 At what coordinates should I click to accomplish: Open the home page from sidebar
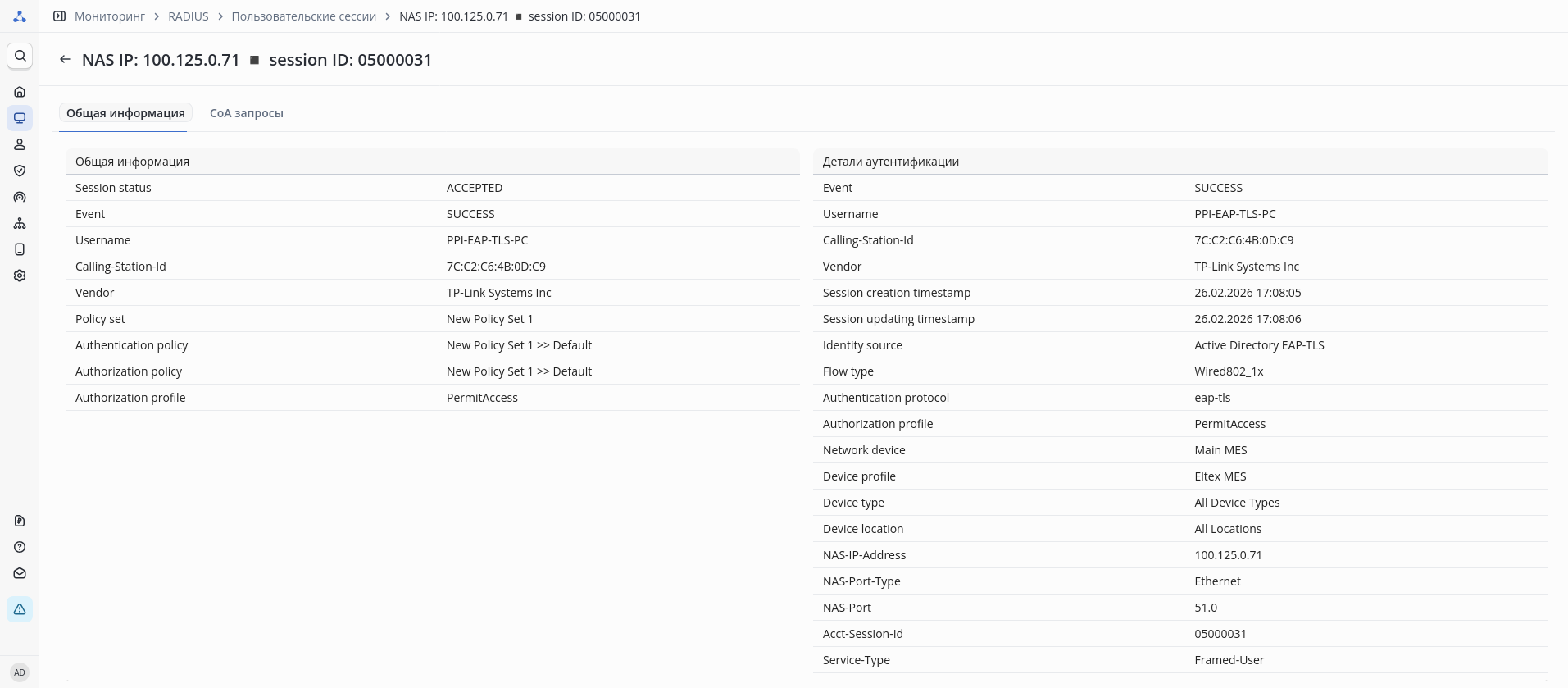[20, 92]
